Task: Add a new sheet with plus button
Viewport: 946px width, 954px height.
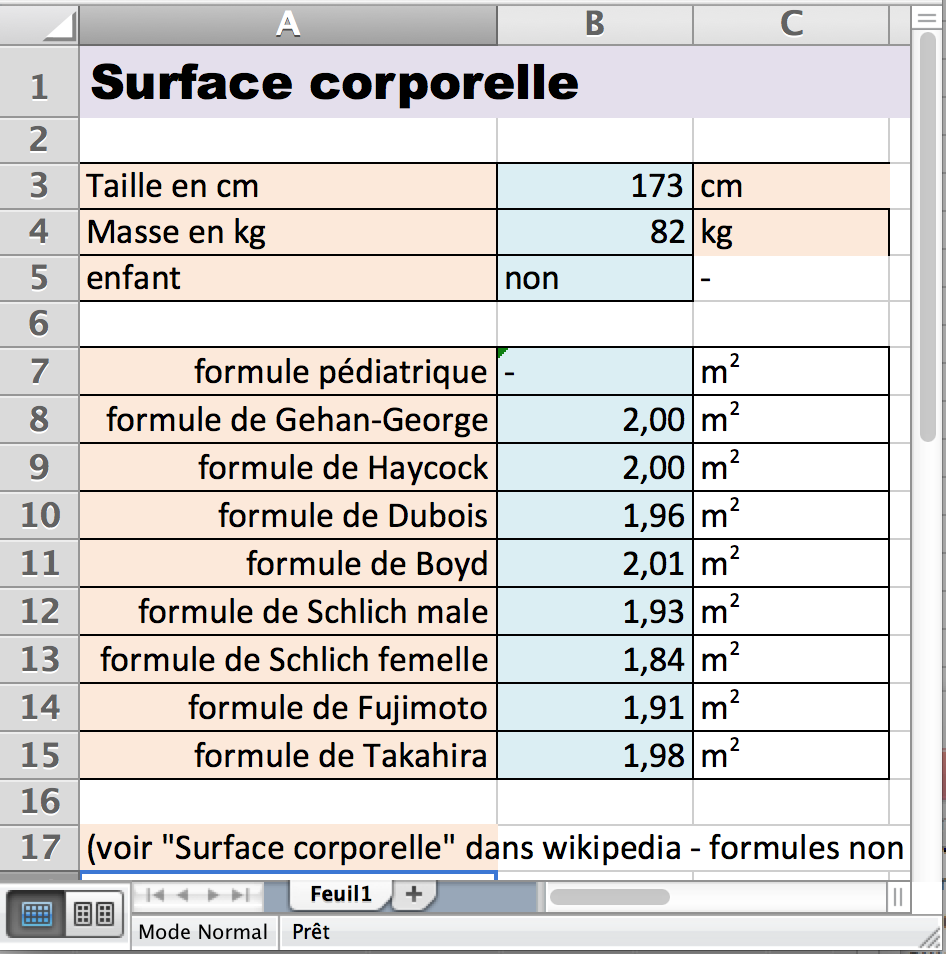Action: click(x=414, y=894)
